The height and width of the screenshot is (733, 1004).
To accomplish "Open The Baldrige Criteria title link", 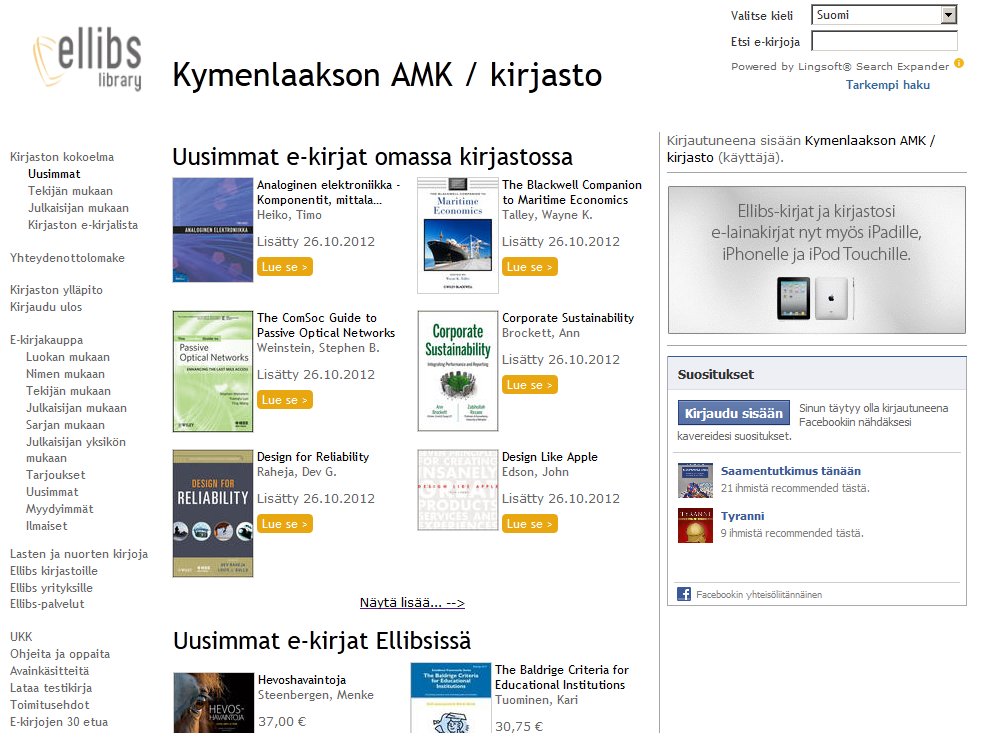I will click(562, 677).
